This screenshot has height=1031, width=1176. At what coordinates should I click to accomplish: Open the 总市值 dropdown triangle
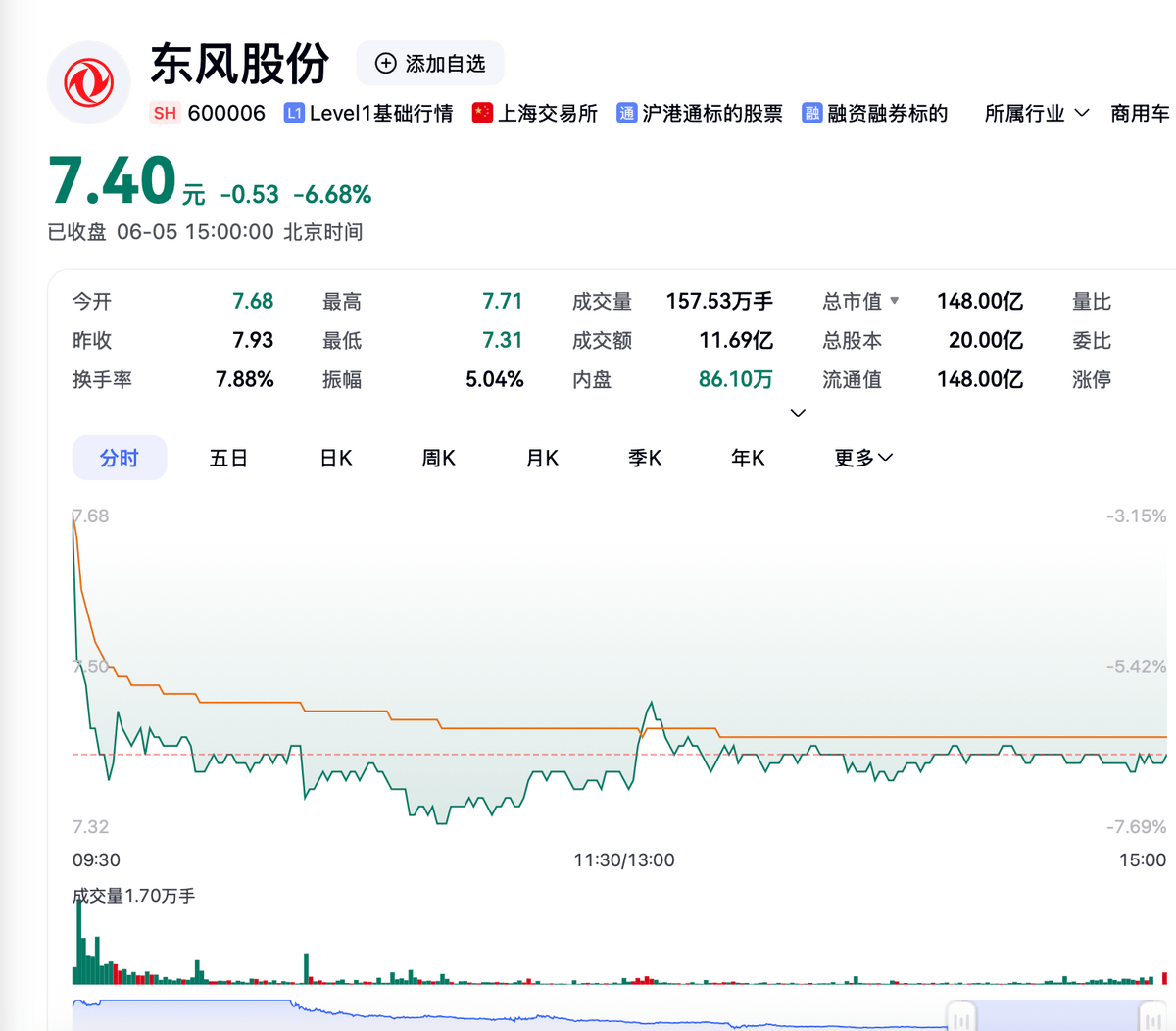(894, 301)
